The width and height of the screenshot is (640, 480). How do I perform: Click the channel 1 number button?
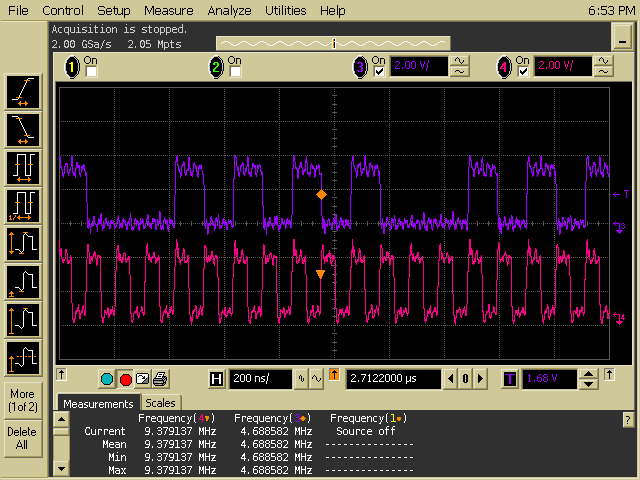[x=72, y=67]
